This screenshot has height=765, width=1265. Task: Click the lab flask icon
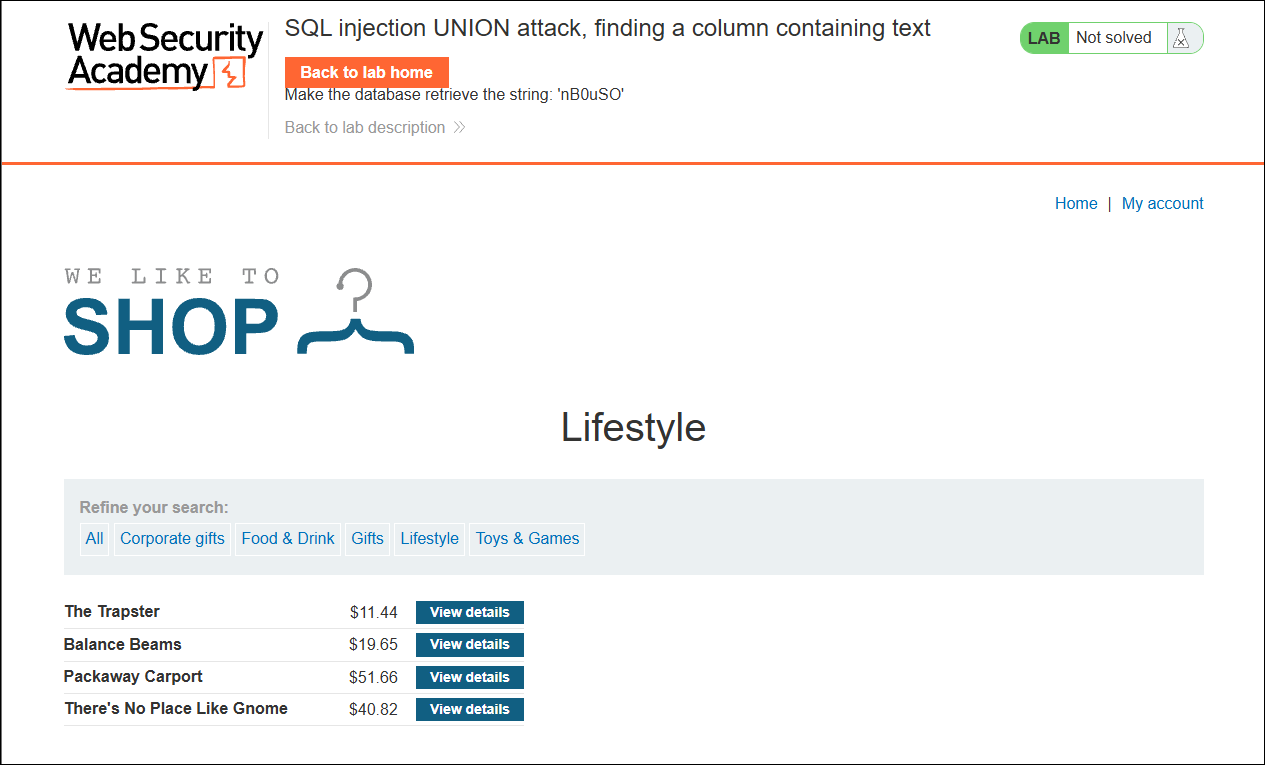(1181, 38)
